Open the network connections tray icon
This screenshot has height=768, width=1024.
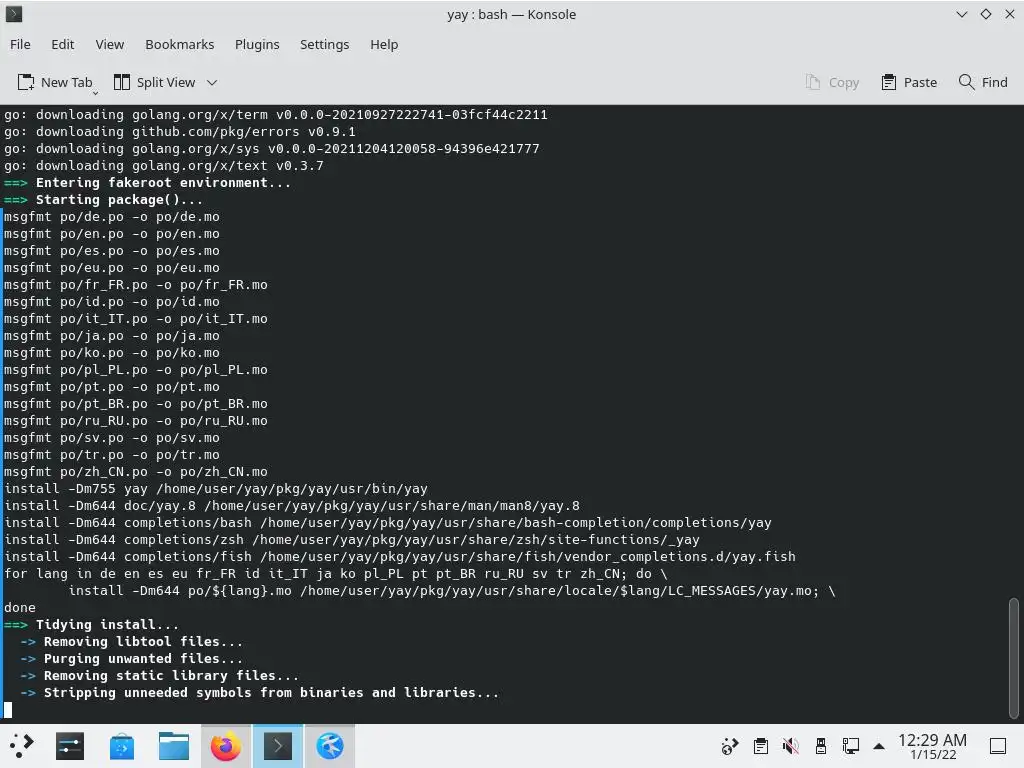pyautogui.click(x=850, y=746)
